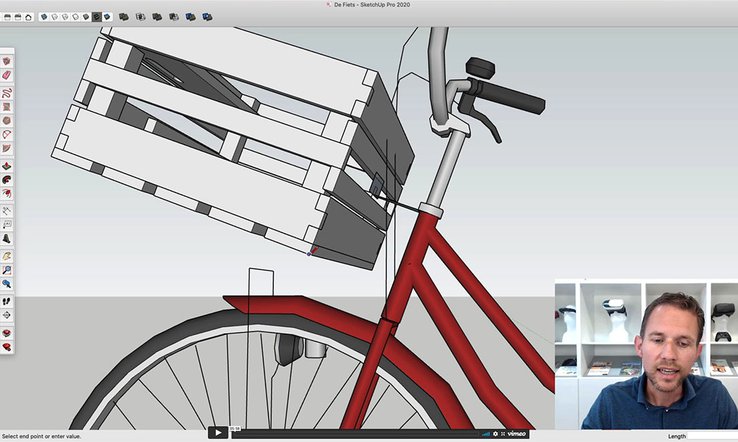Select the pink Eraser tool
The width and height of the screenshot is (738, 442).
click(6, 74)
